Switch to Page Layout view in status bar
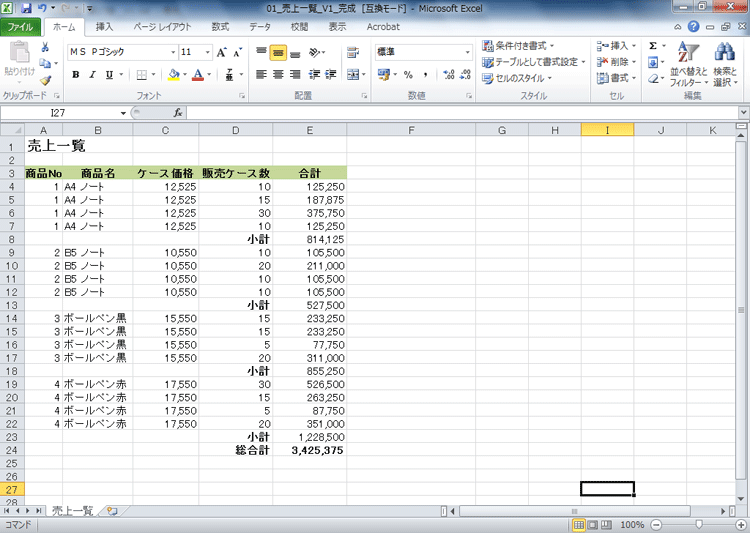This screenshot has width=750, height=533. 592,525
